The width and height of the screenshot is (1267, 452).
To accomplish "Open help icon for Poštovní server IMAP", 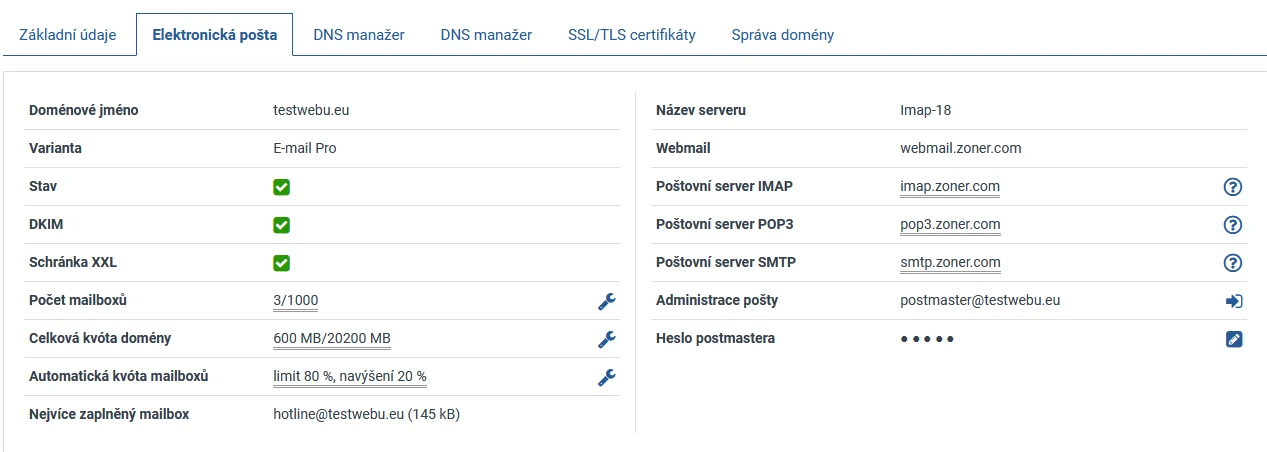I will coord(1233,187).
